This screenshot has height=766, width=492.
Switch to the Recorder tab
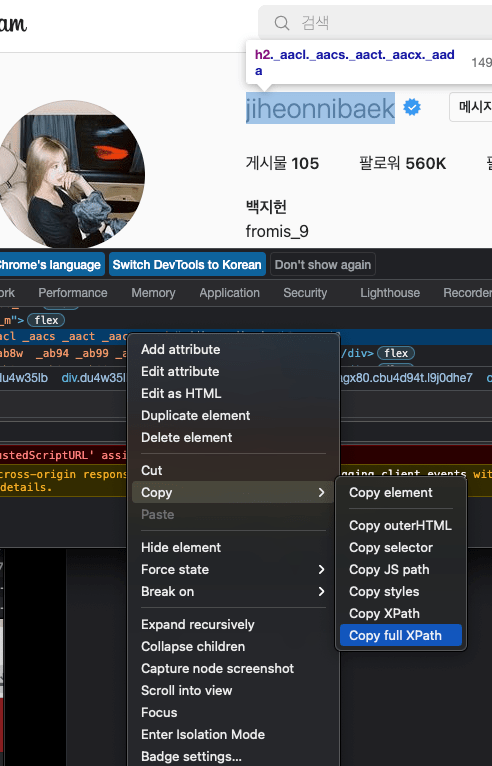point(467,293)
